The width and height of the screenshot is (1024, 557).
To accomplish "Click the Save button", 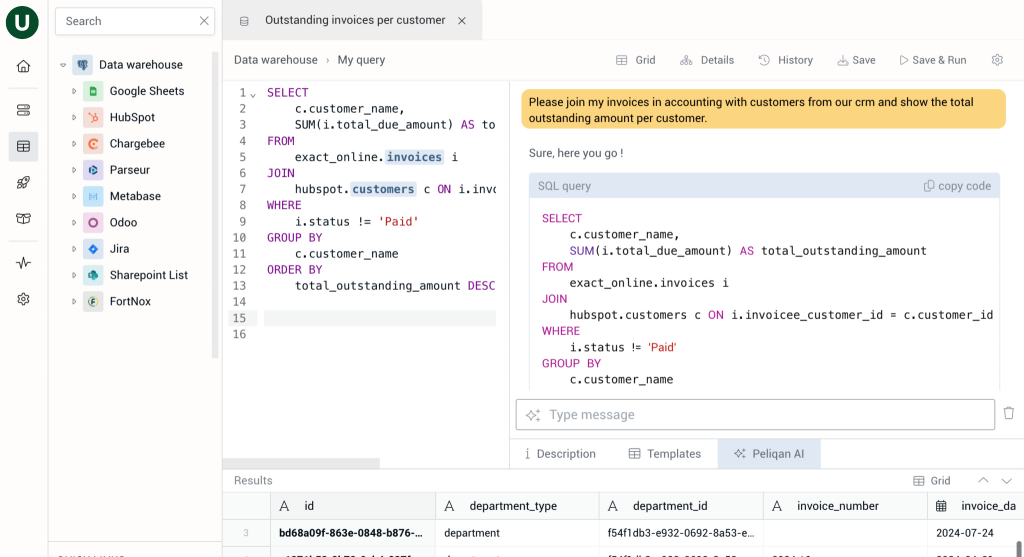I will (856, 60).
